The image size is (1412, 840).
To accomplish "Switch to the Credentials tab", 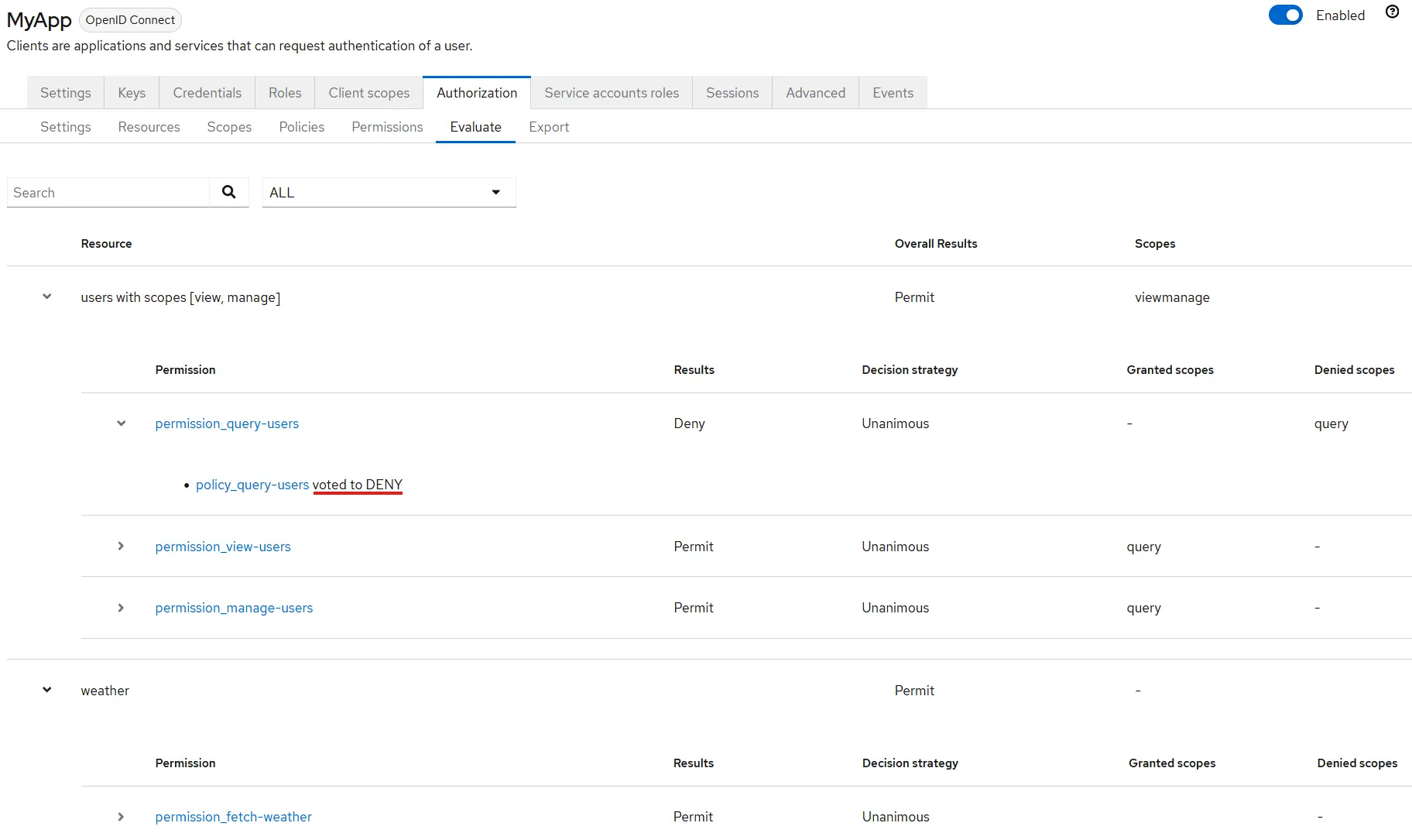I will [x=207, y=93].
